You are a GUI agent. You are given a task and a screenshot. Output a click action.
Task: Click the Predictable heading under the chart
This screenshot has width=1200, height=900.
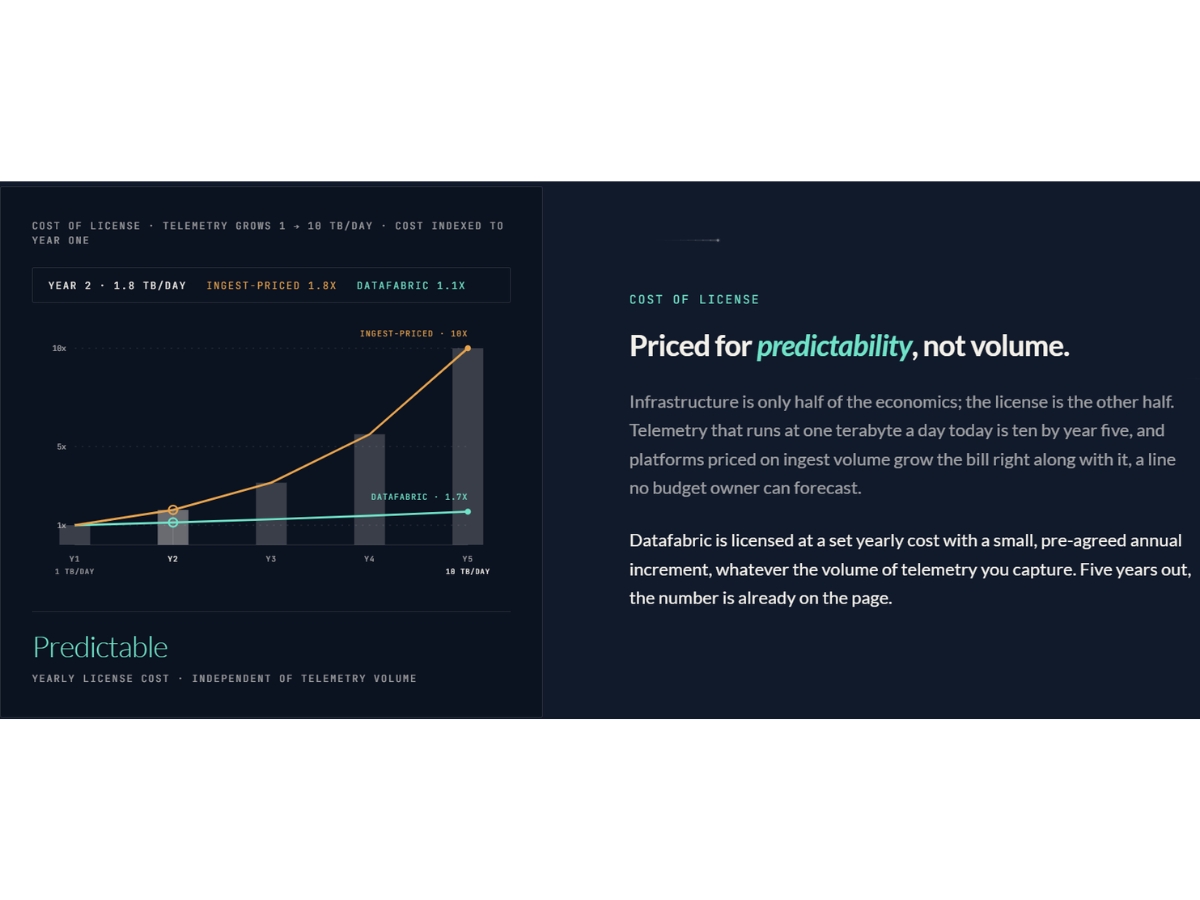pyautogui.click(x=100, y=647)
